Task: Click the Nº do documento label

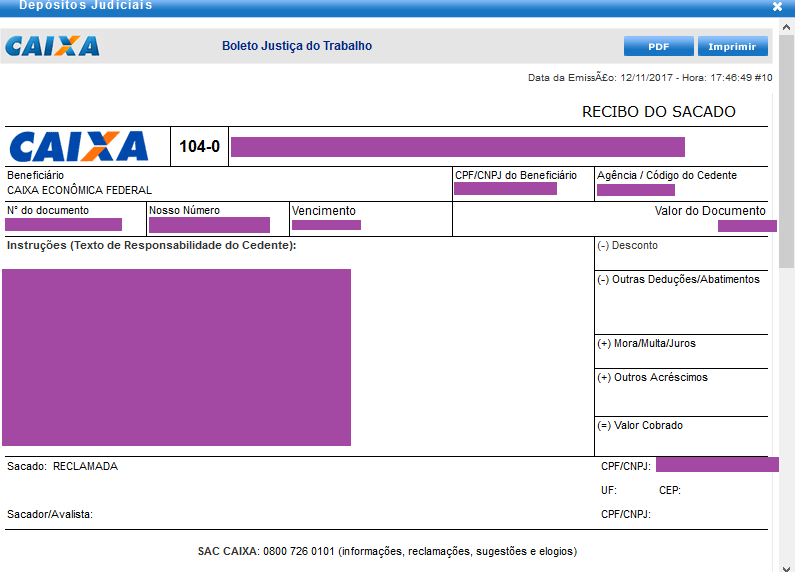Action: click(48, 210)
